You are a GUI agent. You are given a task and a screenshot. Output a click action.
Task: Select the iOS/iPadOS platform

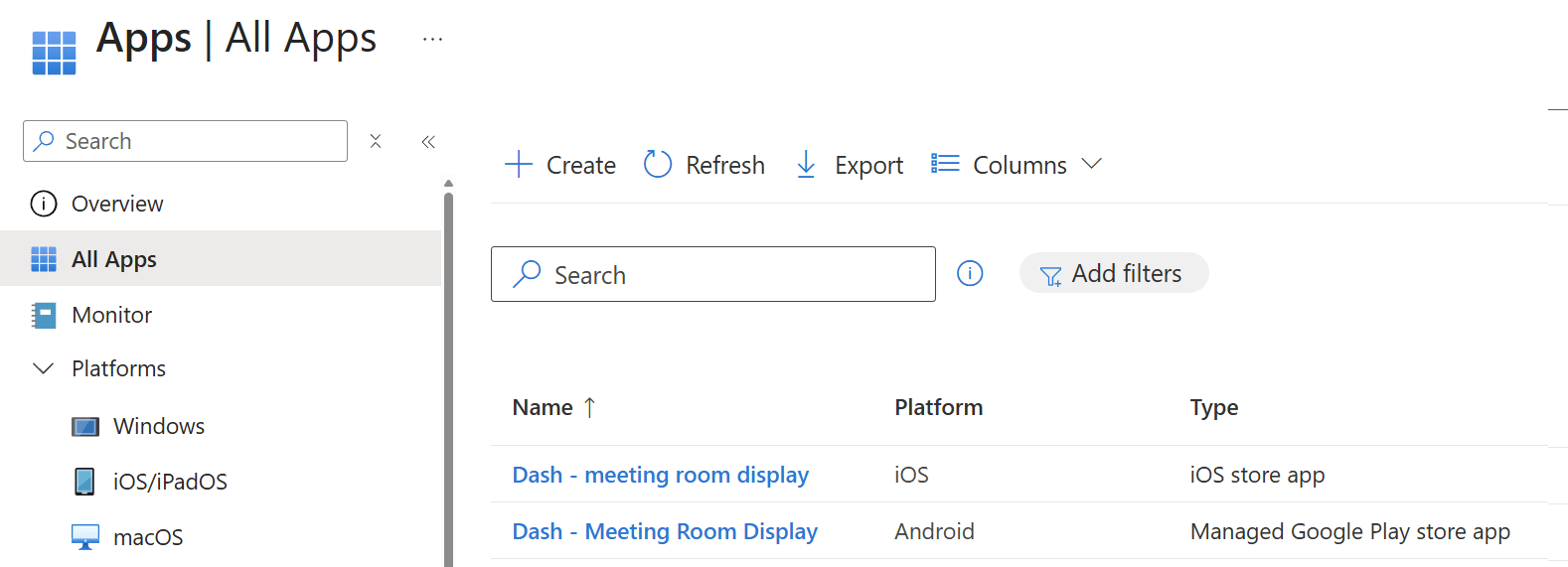tap(170, 482)
